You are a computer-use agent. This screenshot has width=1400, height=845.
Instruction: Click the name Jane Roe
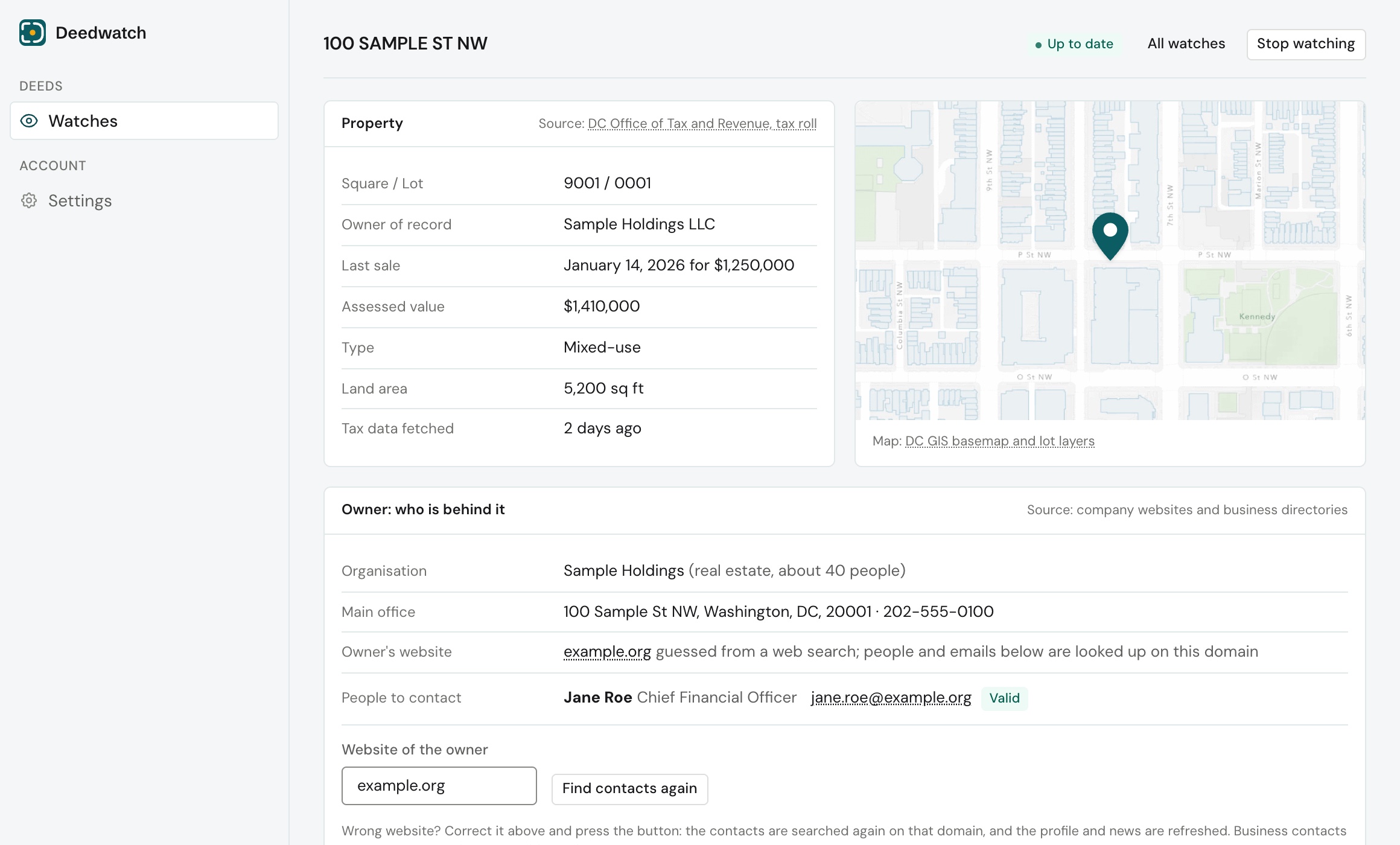tap(597, 698)
